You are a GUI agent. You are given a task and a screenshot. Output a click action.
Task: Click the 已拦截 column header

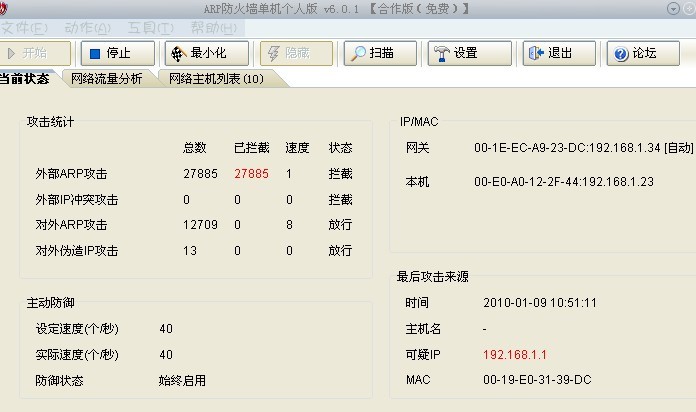click(x=252, y=148)
